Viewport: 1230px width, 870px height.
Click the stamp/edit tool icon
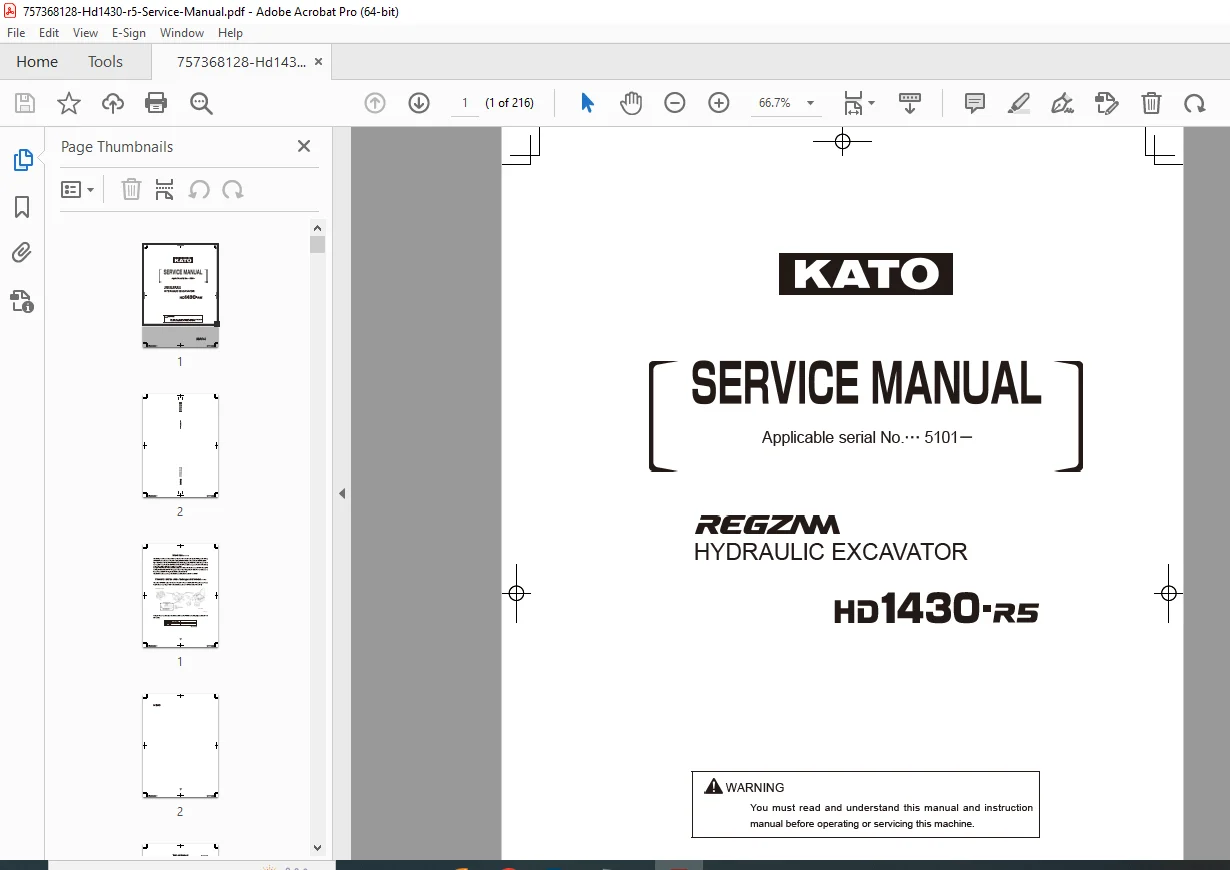tap(1106, 103)
